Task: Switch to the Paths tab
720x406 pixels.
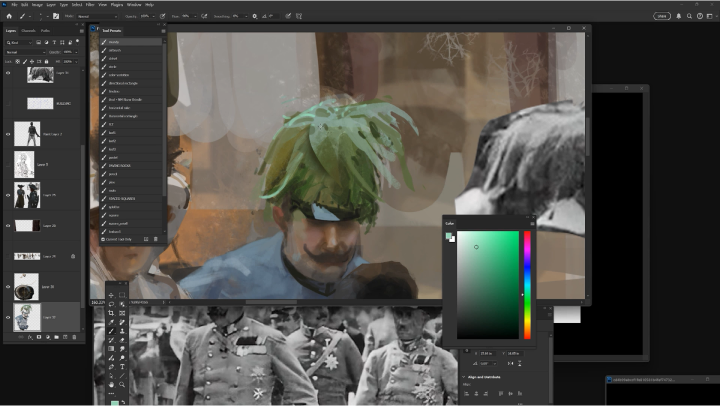Action: click(x=45, y=31)
